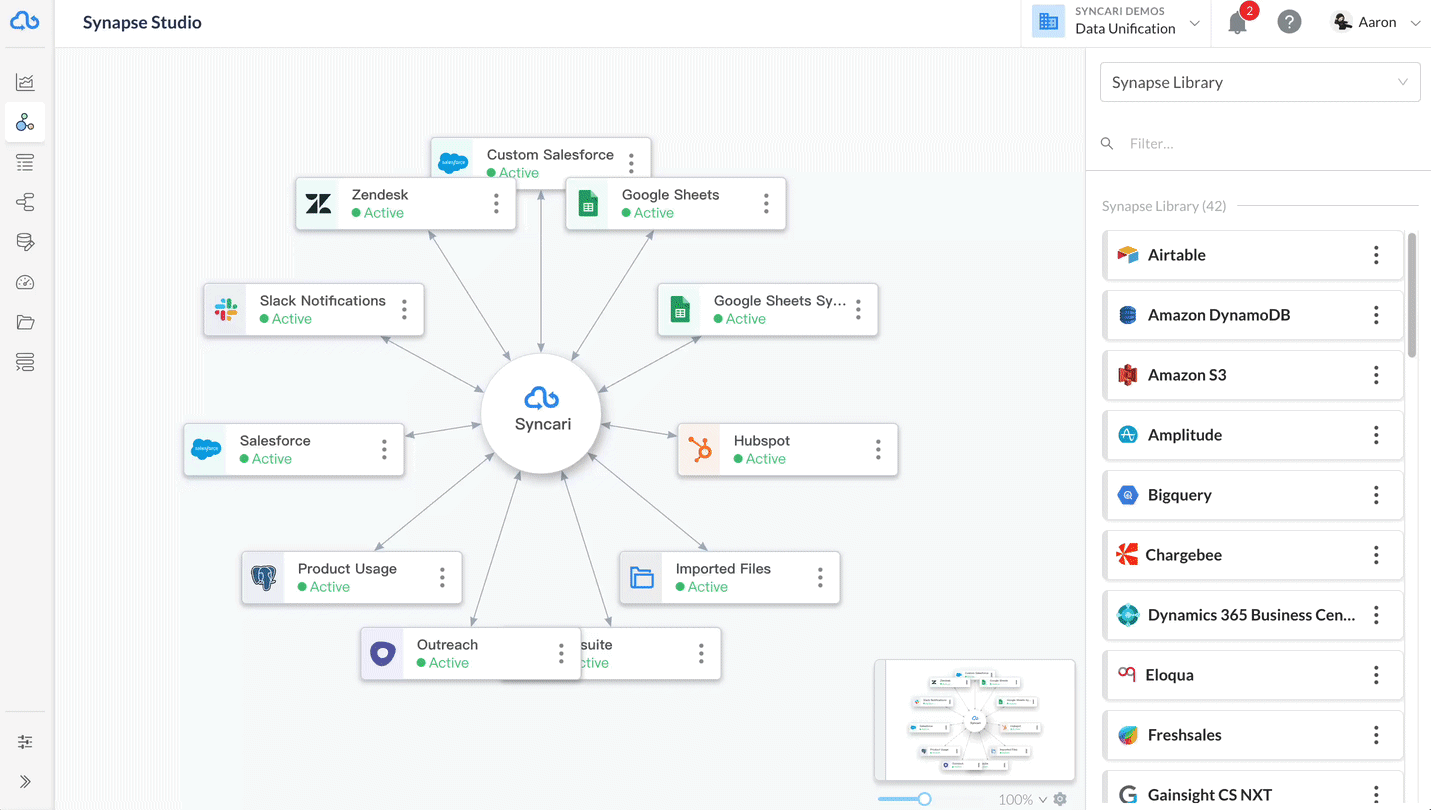Open the gauge dashboard sidebar icon
Image resolution: width=1431 pixels, height=810 pixels.
25,282
